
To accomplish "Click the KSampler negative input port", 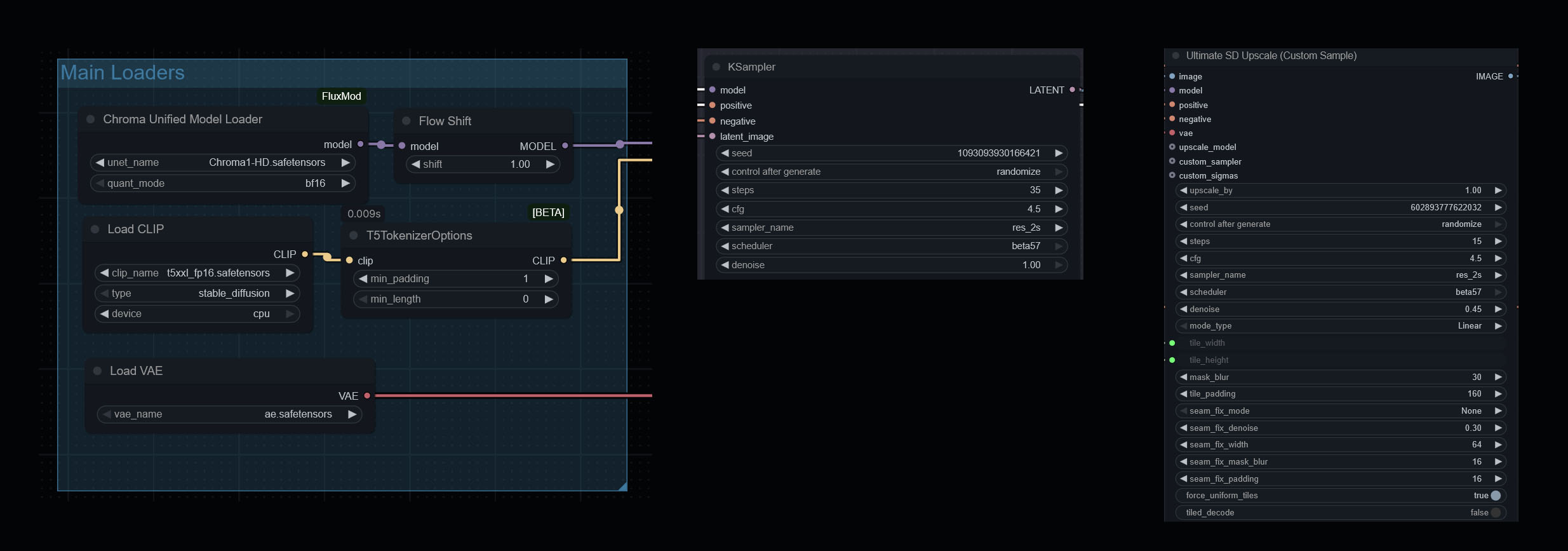I will tap(713, 121).
